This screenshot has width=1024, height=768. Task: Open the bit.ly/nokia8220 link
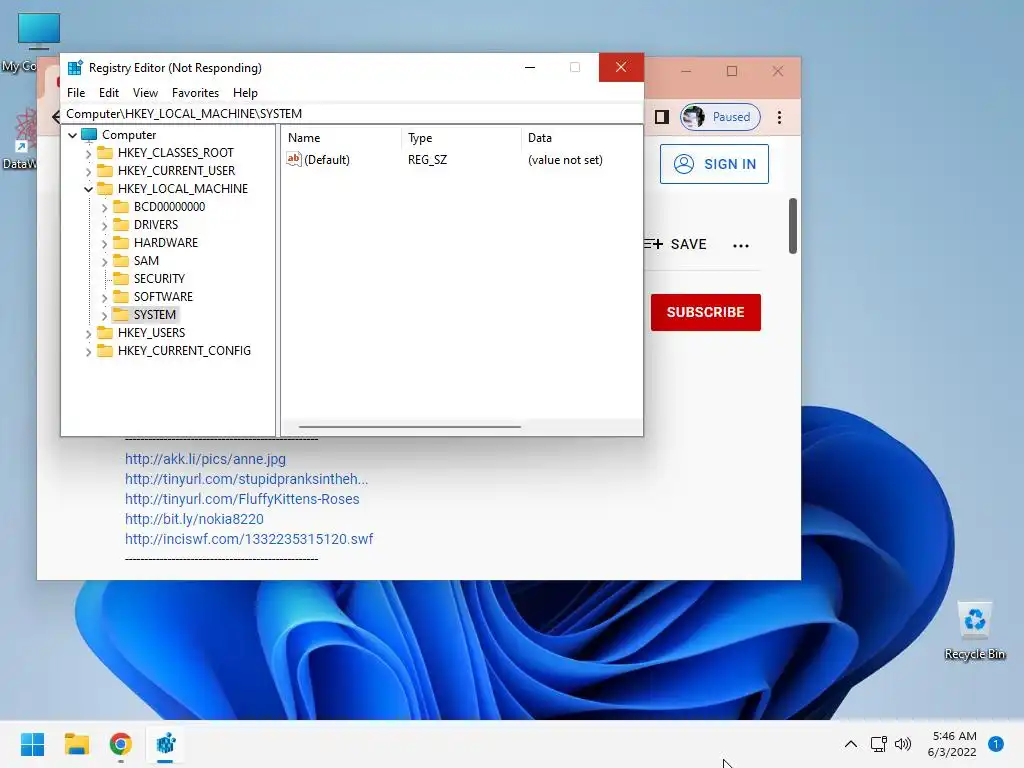point(194,519)
